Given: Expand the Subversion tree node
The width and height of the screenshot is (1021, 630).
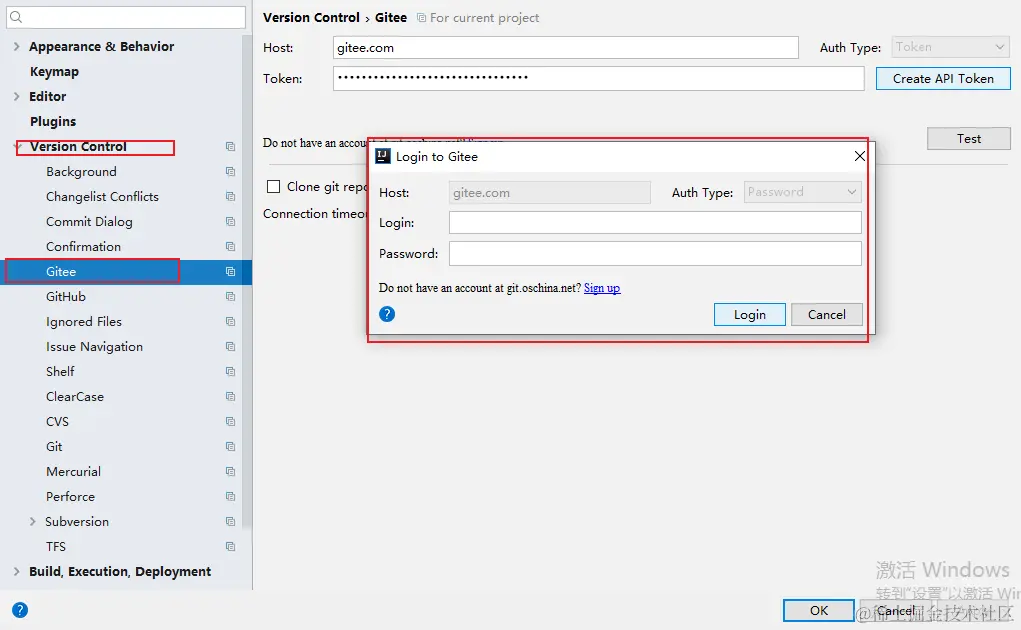Looking at the screenshot, I should point(33,521).
